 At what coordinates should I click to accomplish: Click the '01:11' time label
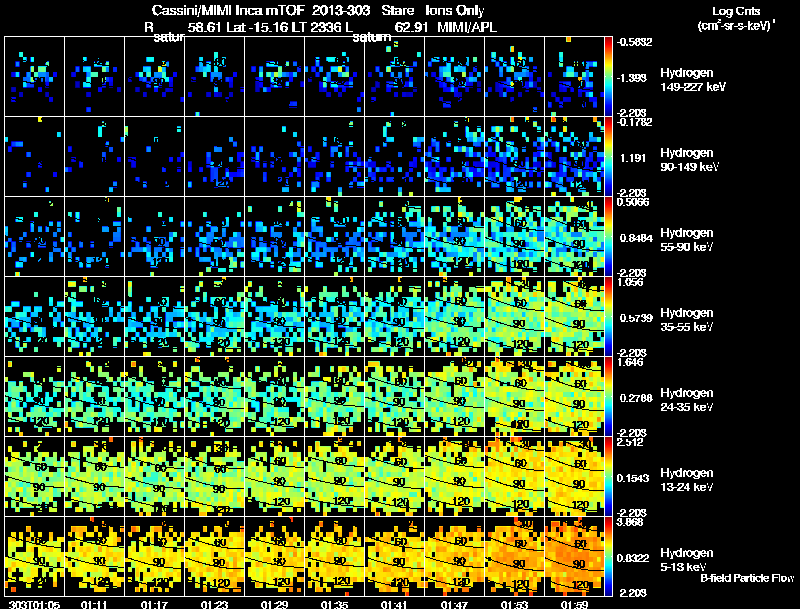click(x=94, y=604)
